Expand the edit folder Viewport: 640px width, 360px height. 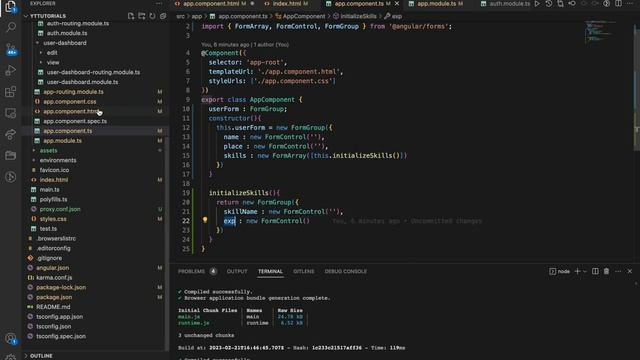40,53
